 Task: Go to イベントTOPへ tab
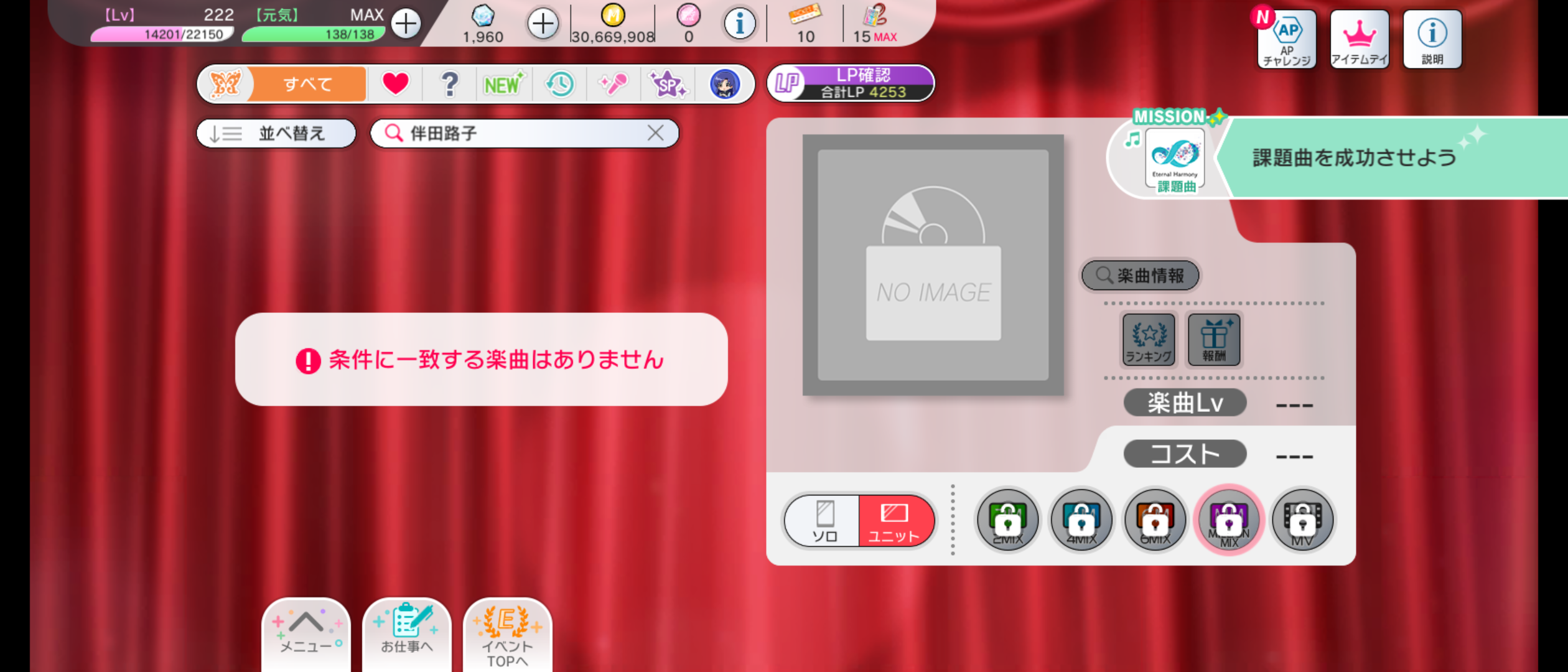[x=507, y=635]
